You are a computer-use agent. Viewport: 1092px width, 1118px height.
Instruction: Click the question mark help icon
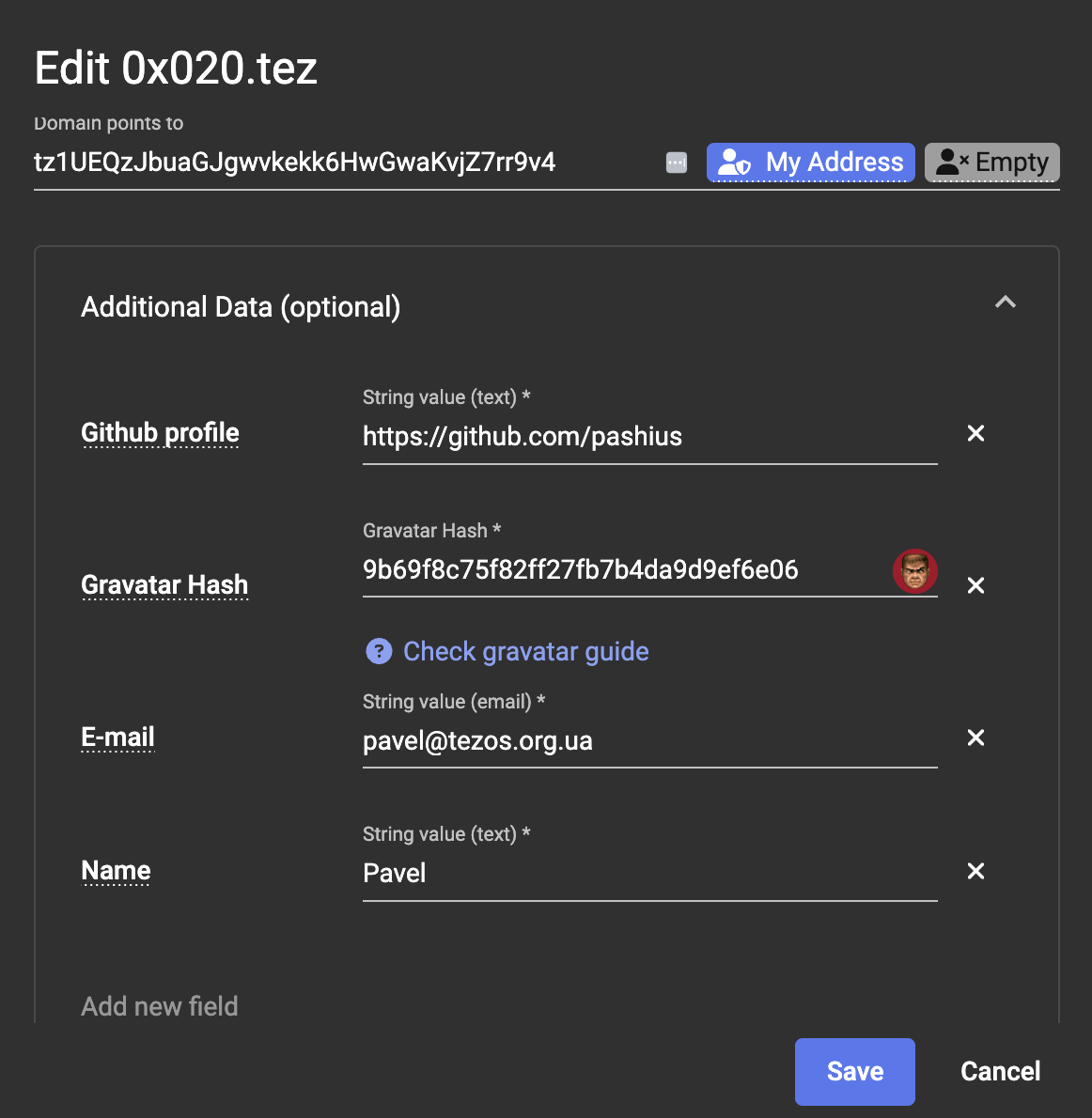[379, 651]
